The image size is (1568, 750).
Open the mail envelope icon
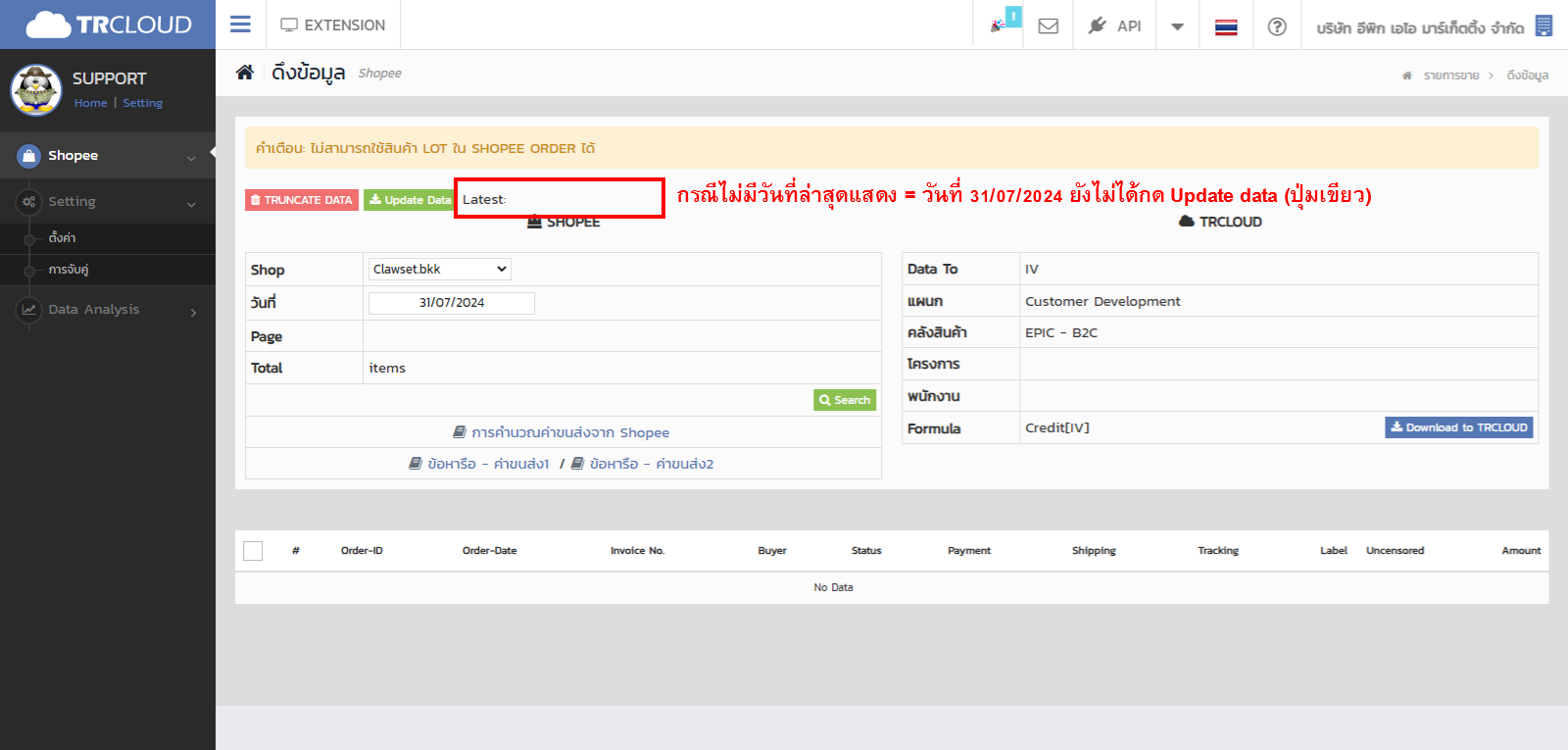coord(1048,26)
